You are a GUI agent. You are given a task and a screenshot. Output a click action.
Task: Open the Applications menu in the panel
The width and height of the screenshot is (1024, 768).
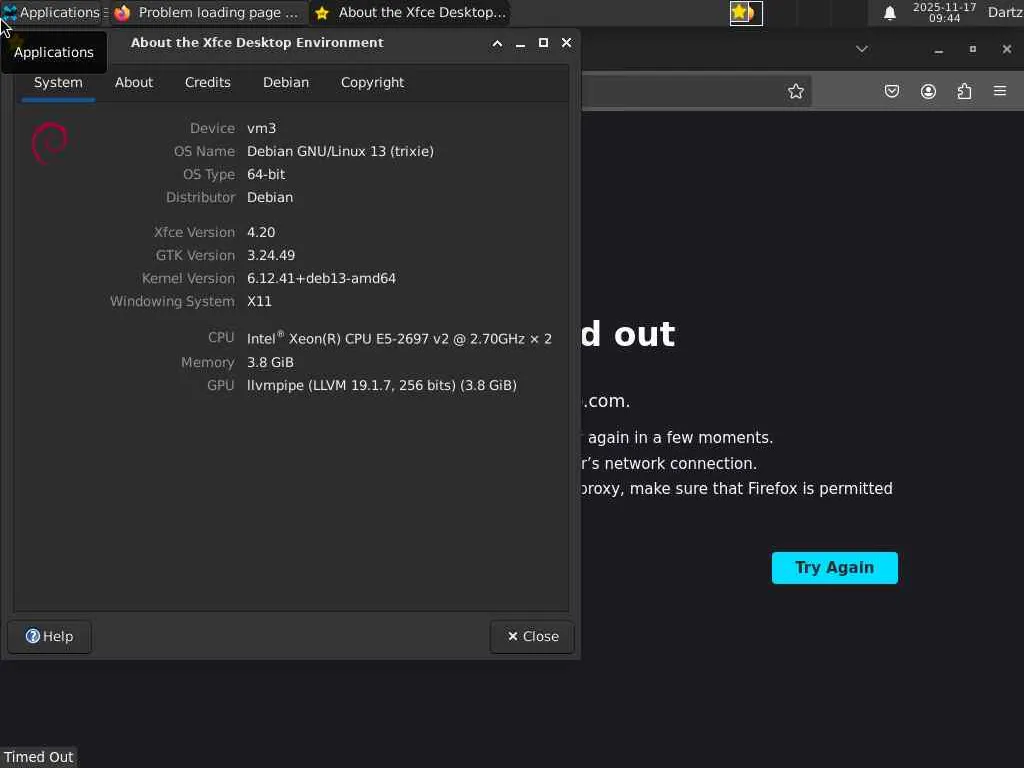click(51, 12)
